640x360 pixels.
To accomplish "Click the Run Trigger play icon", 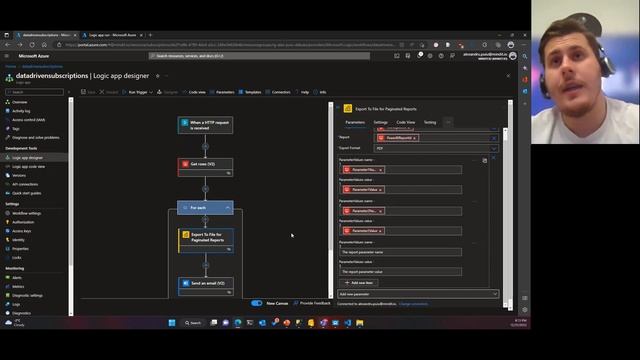I will point(124,92).
